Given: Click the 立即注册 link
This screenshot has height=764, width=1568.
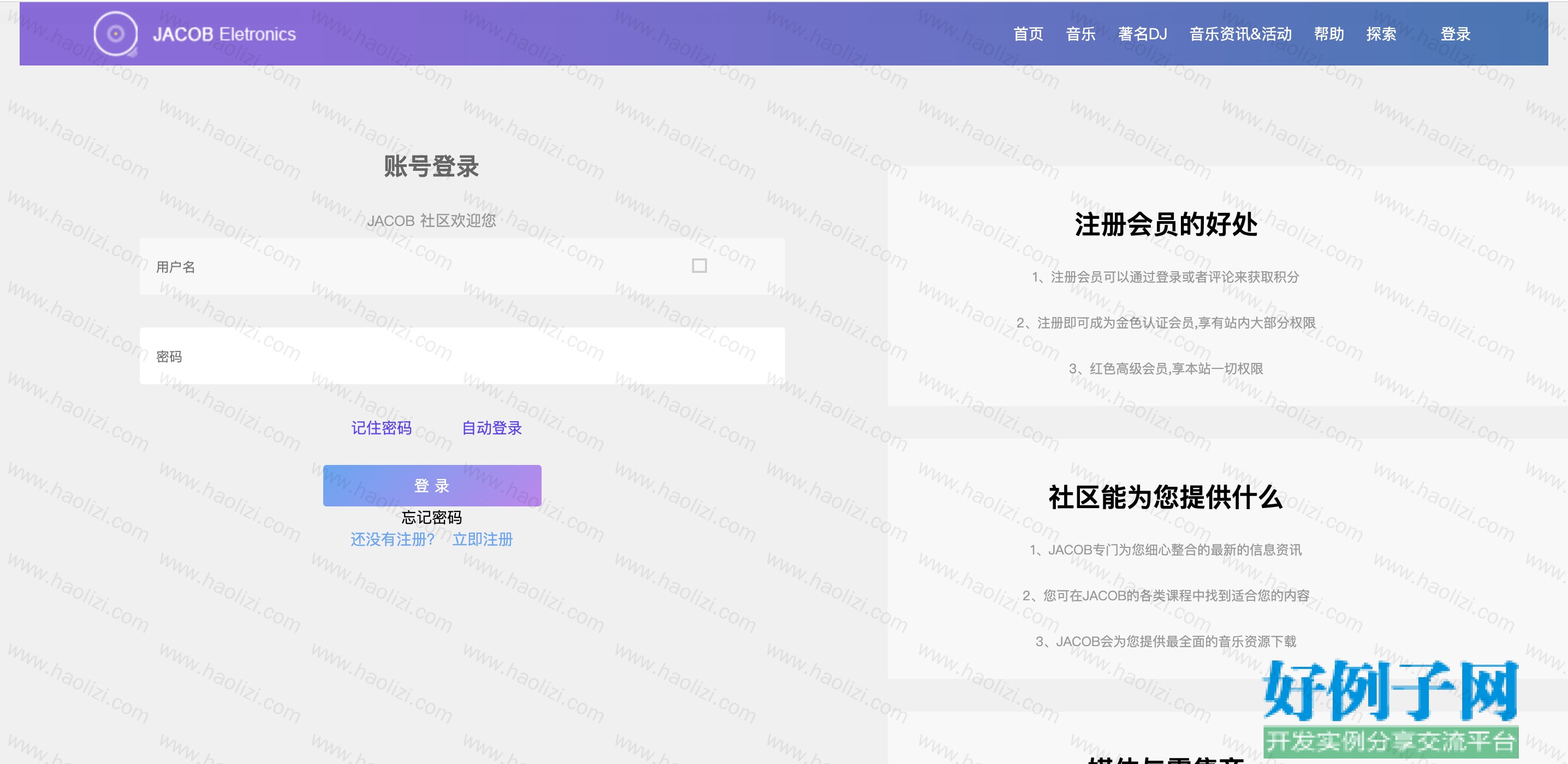Looking at the screenshot, I should (x=483, y=540).
